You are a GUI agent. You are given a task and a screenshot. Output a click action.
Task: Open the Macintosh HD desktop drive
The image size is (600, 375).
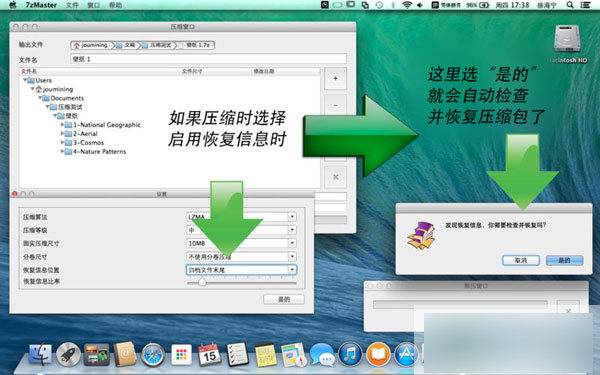pyautogui.click(x=568, y=44)
